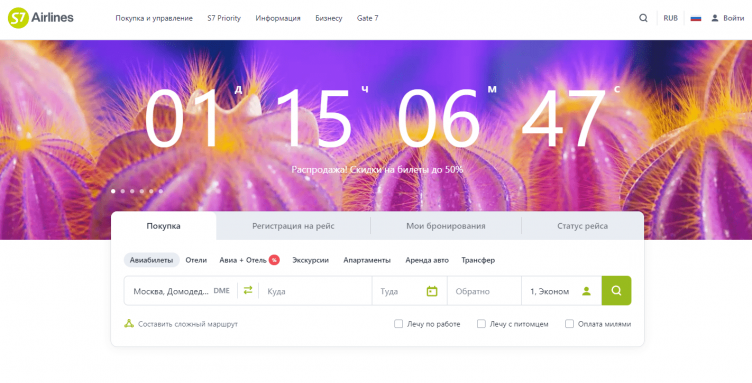This screenshot has height=383, width=752.
Task: Click the Куда destination field
Action: pos(315,291)
